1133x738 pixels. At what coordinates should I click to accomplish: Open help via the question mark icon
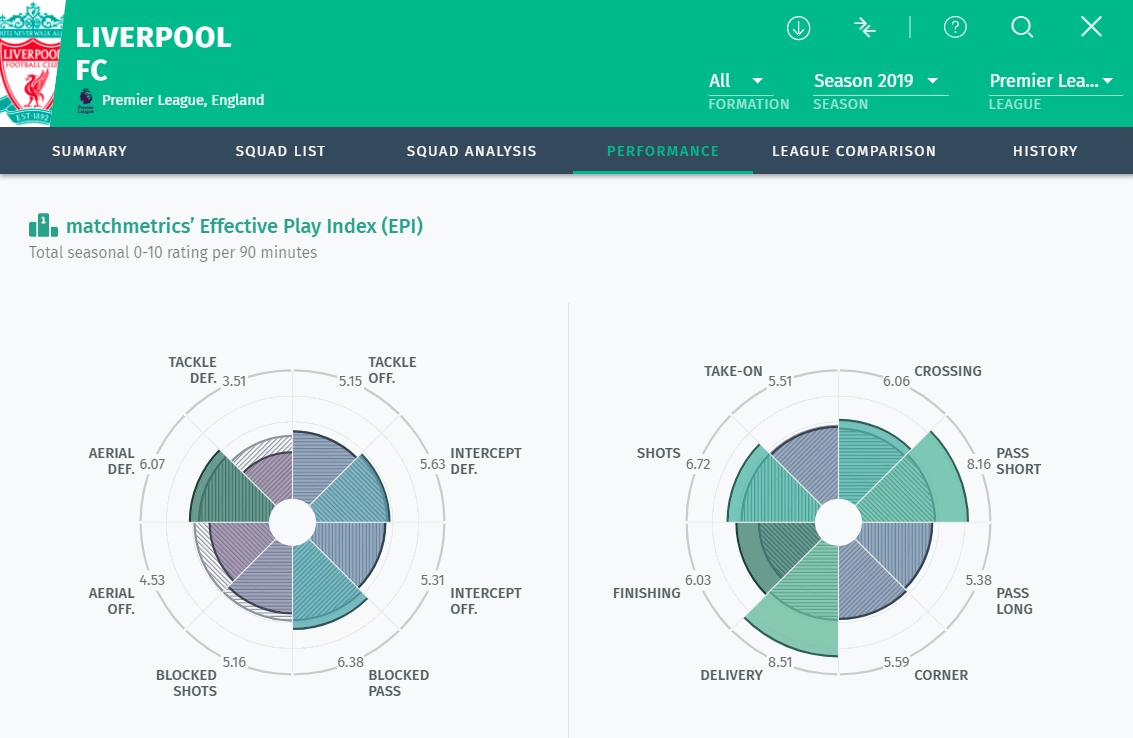(955, 27)
